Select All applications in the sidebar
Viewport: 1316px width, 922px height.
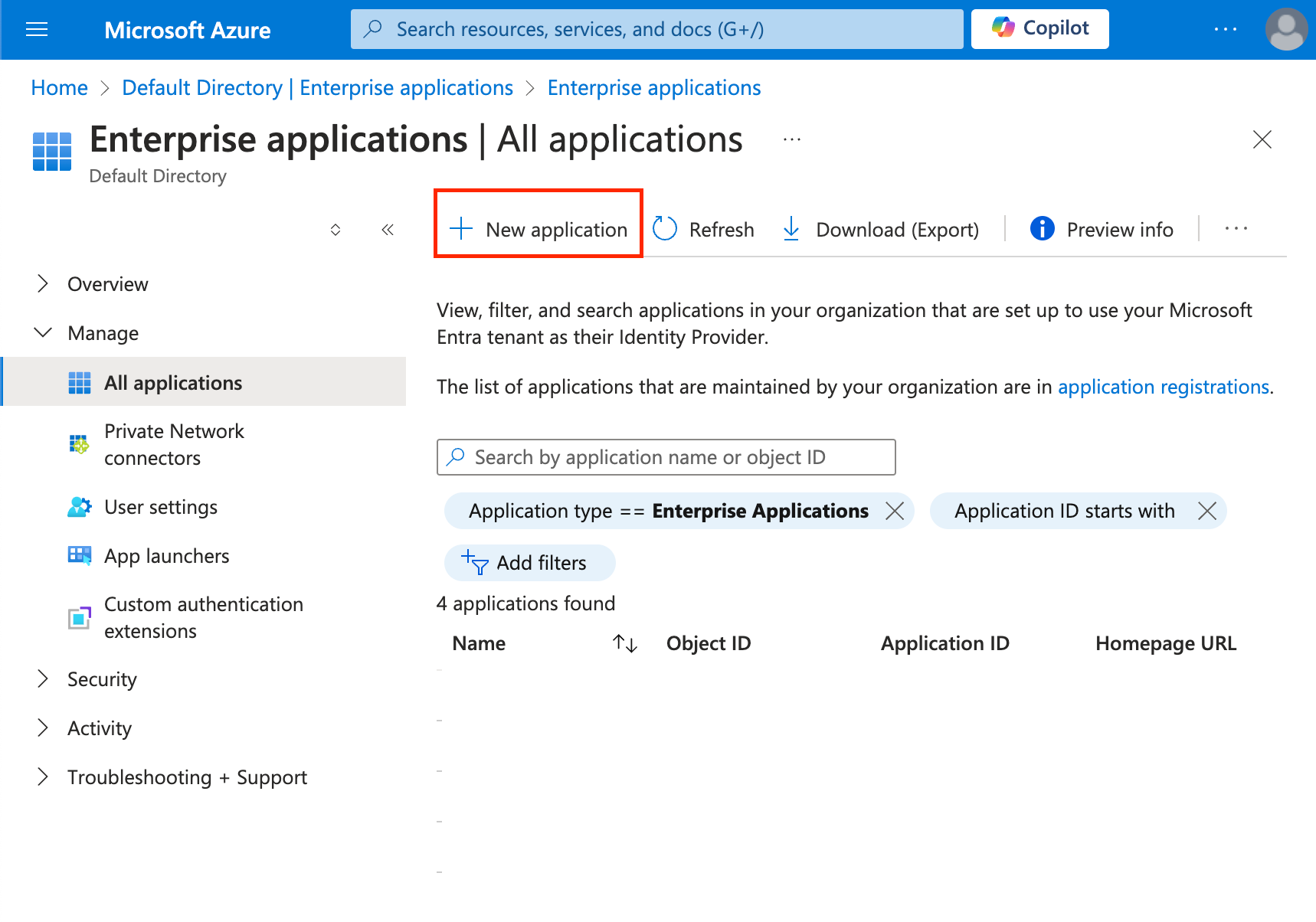point(205,381)
